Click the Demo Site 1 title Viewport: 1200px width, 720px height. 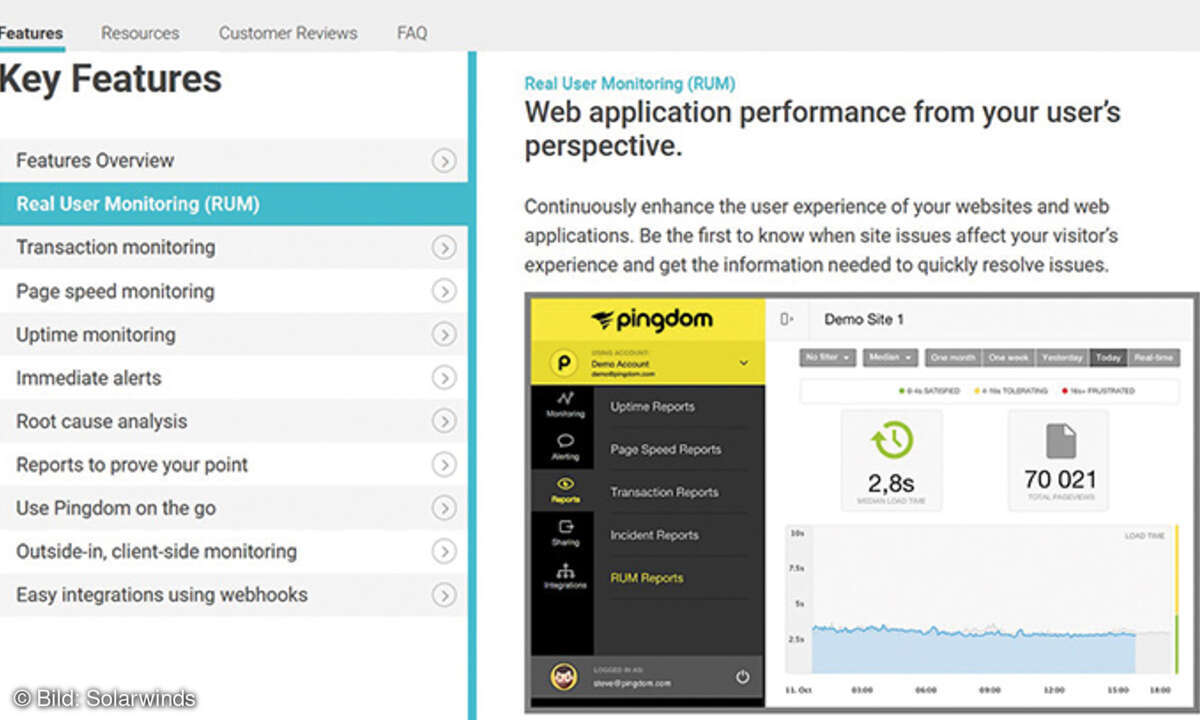click(864, 320)
